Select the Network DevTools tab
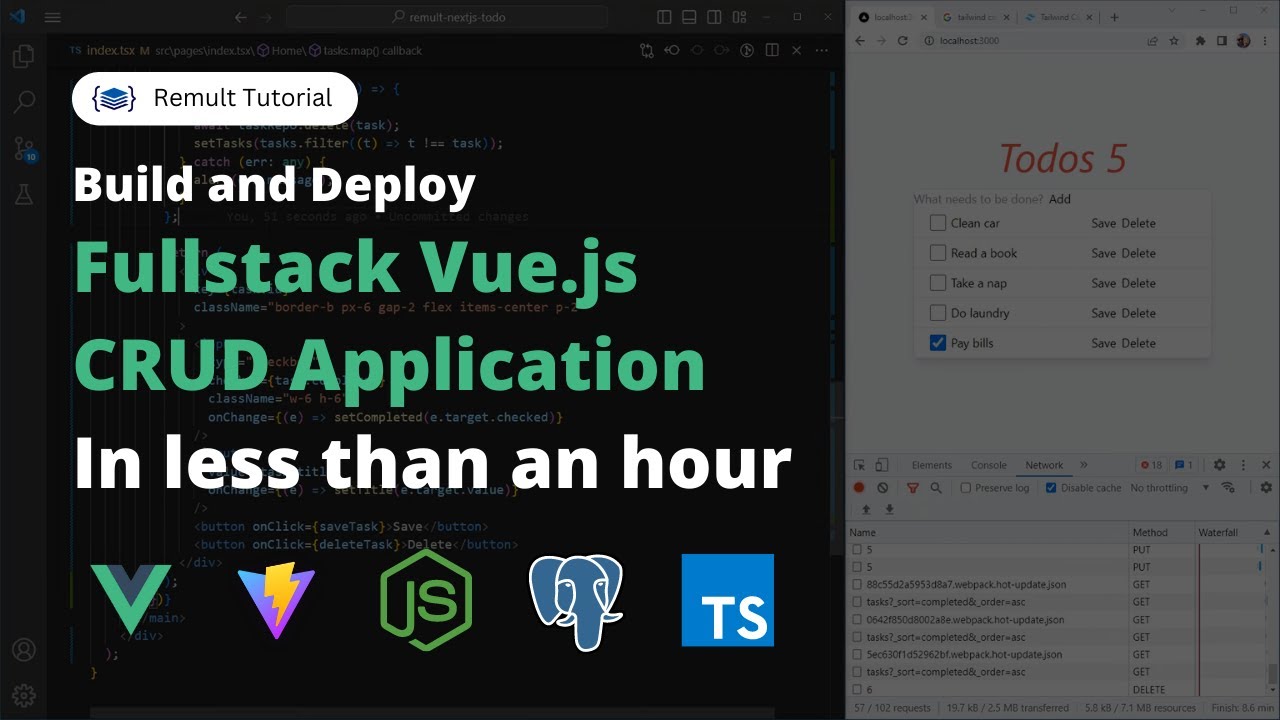This screenshot has height=720, width=1280. click(1044, 465)
